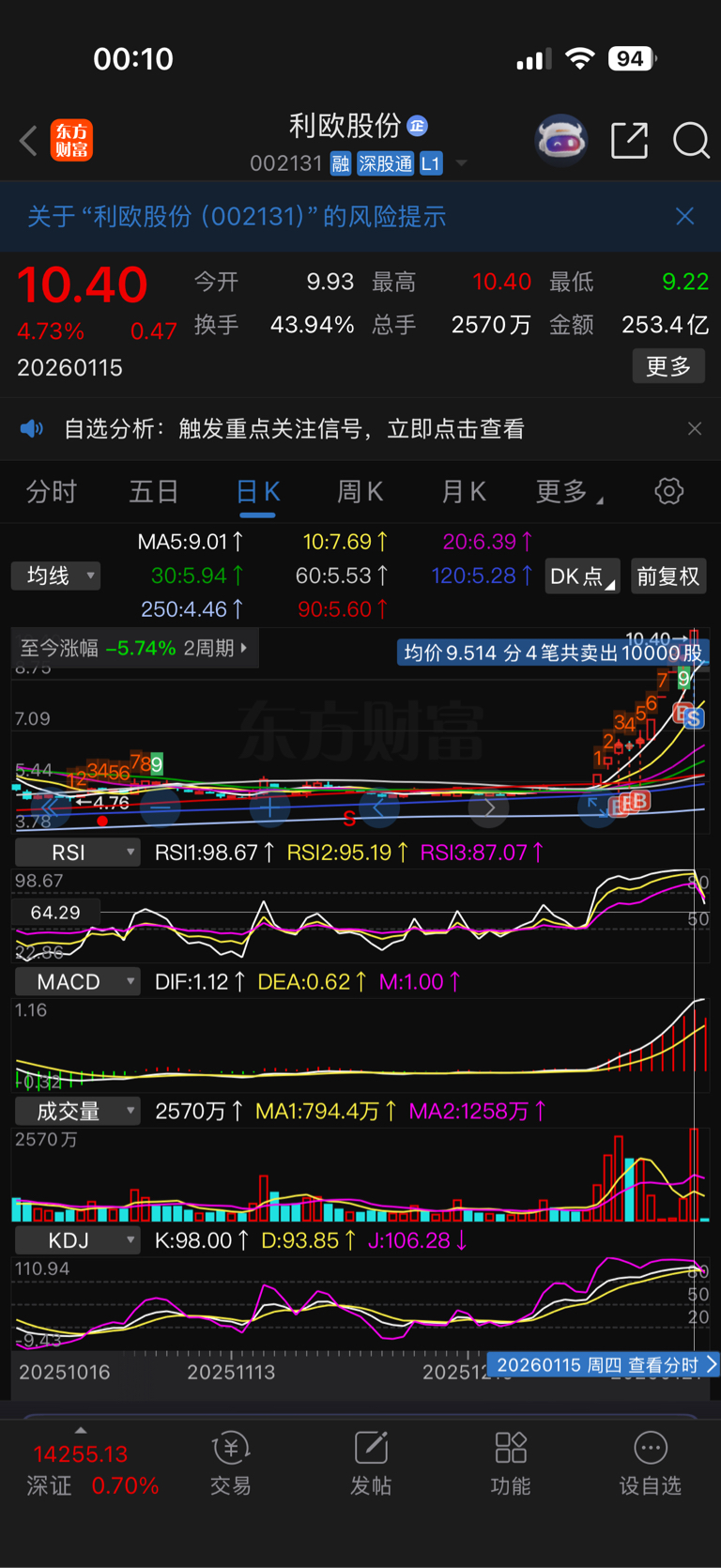Zoom in with the plus chart button
This screenshot has width=721, height=1568.
(269, 807)
